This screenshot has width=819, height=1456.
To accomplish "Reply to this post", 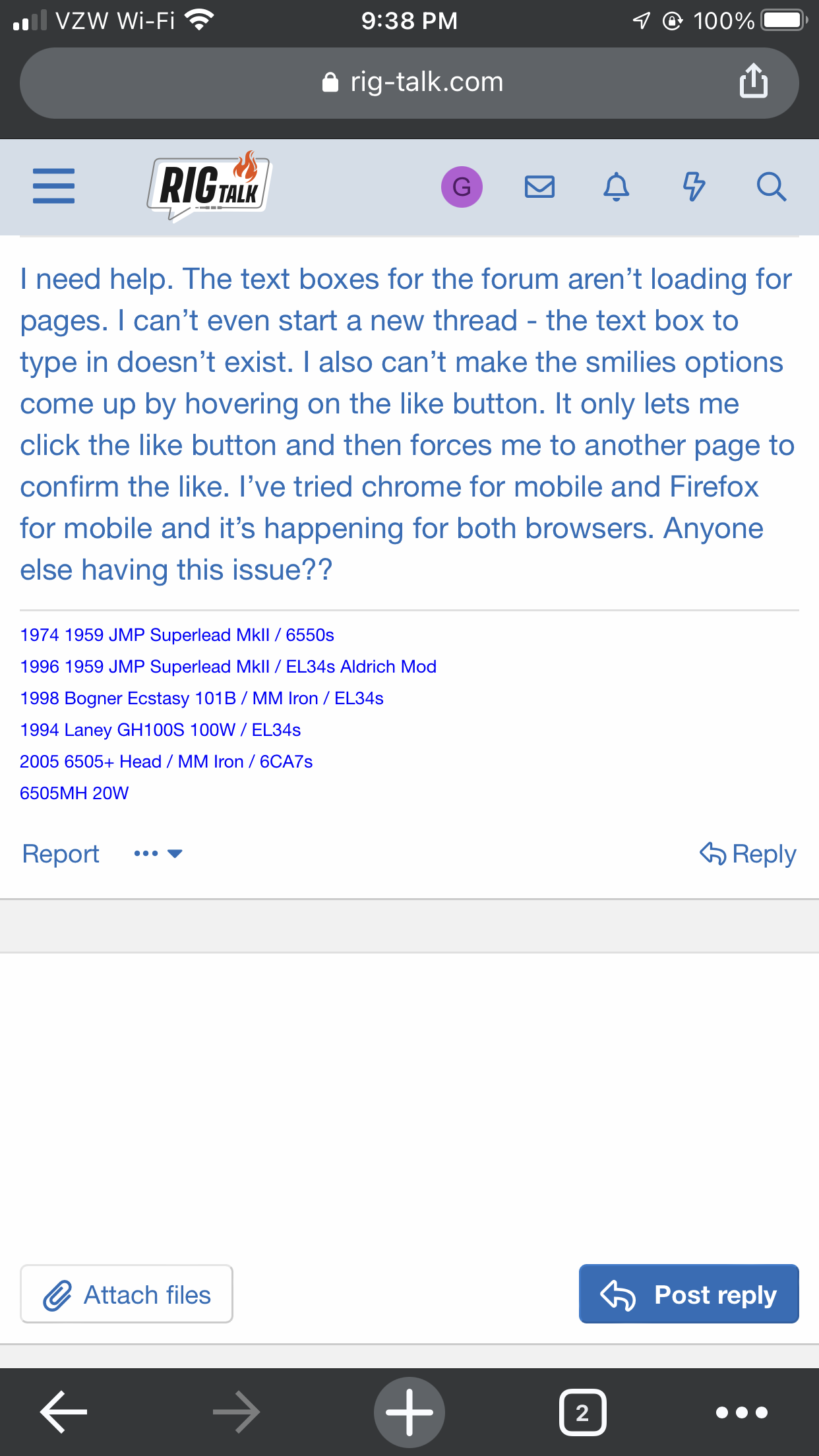I will [748, 853].
